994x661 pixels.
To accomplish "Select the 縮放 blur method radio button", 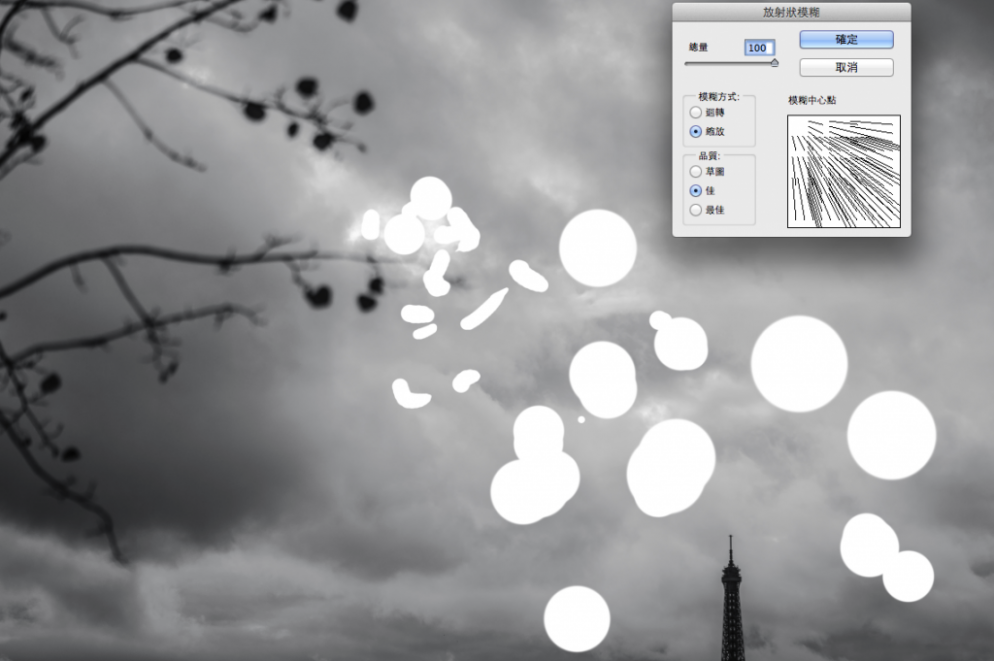I will tap(696, 131).
